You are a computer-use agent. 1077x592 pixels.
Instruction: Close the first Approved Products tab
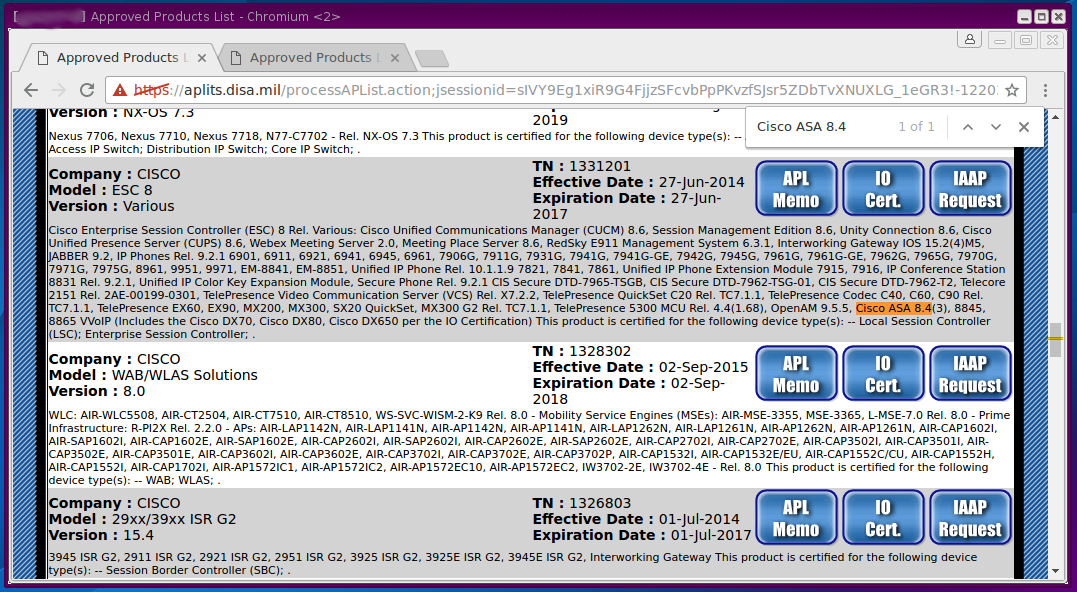tap(203, 58)
